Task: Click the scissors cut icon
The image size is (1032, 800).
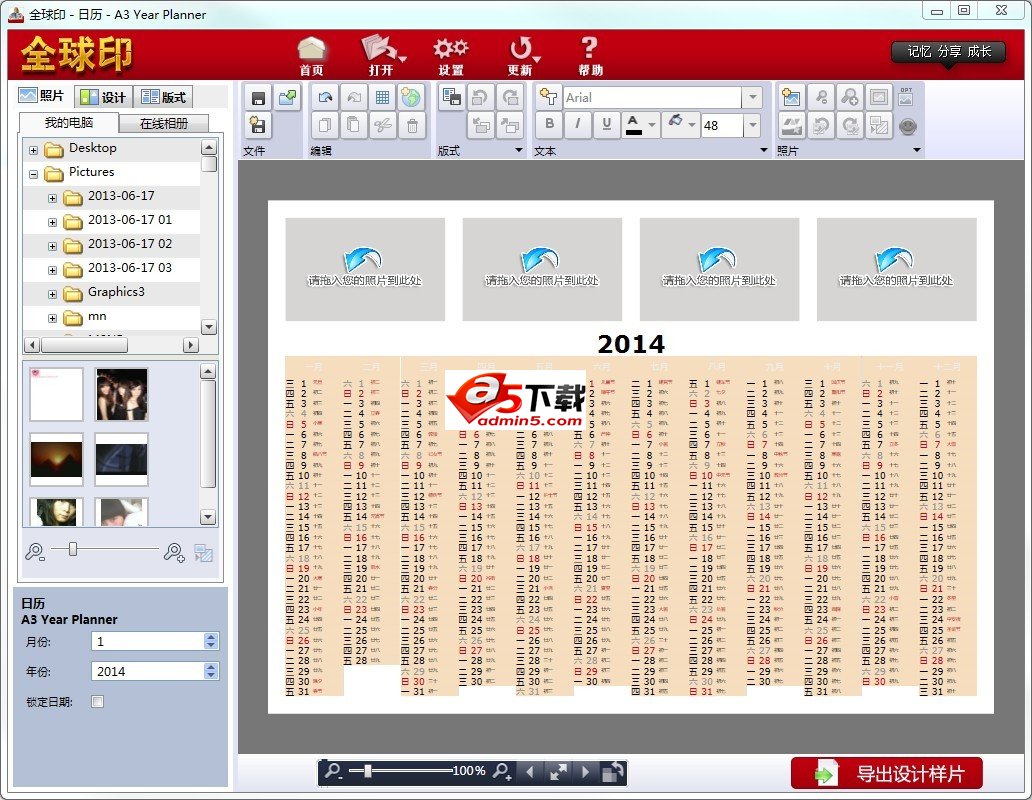Action: [384, 126]
